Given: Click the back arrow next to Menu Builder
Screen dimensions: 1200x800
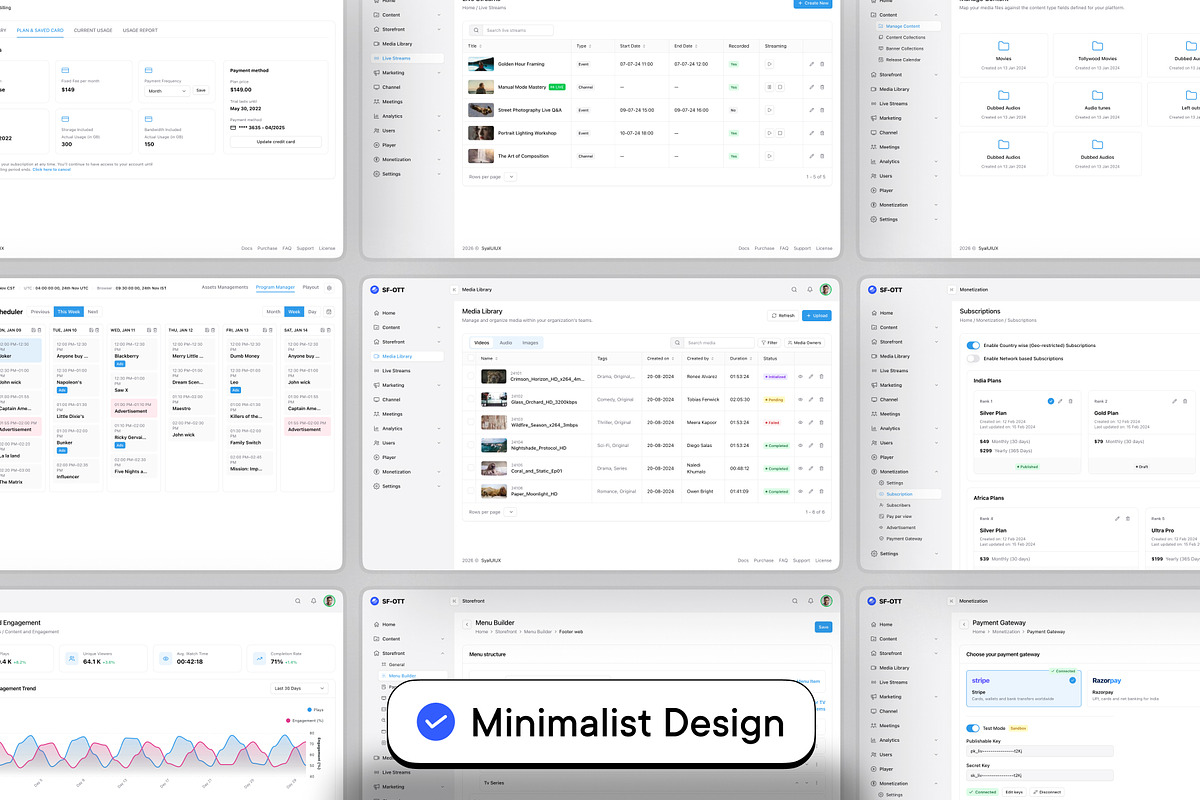Looking at the screenshot, I should click(466, 623).
